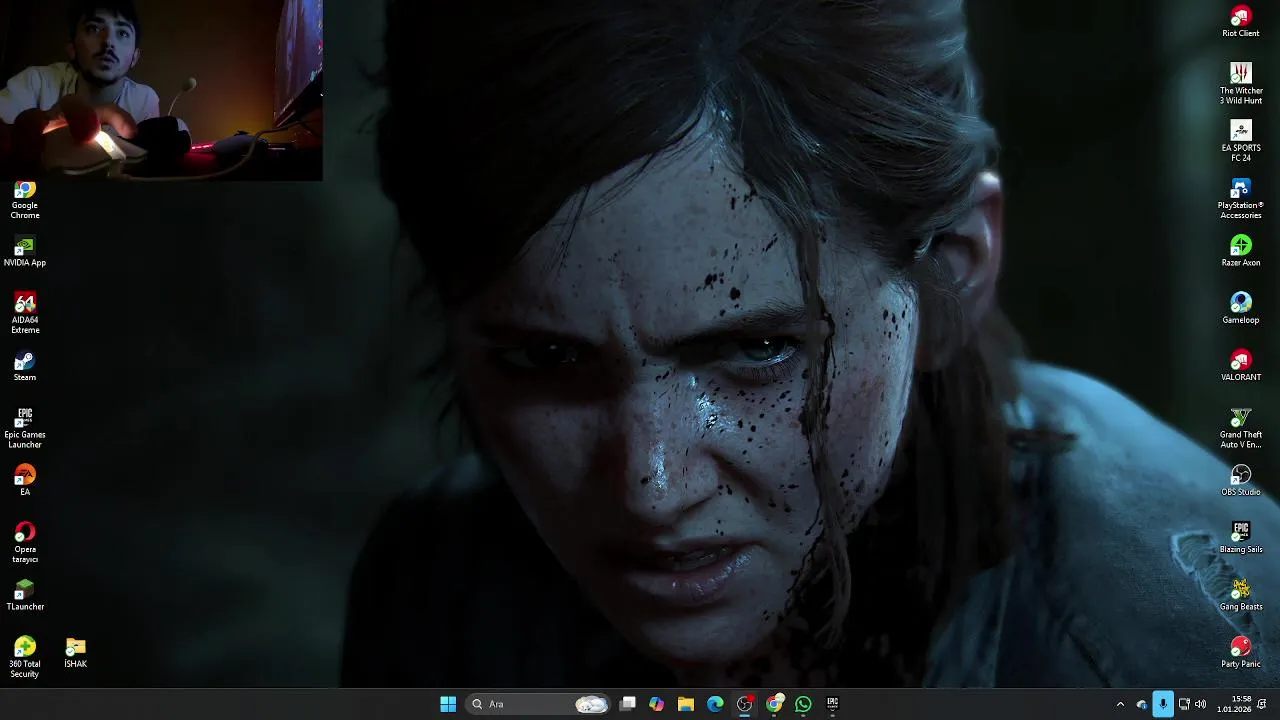Select the Riot Client desktop icon
The height and width of the screenshot is (720, 1280).
[x=1241, y=22]
